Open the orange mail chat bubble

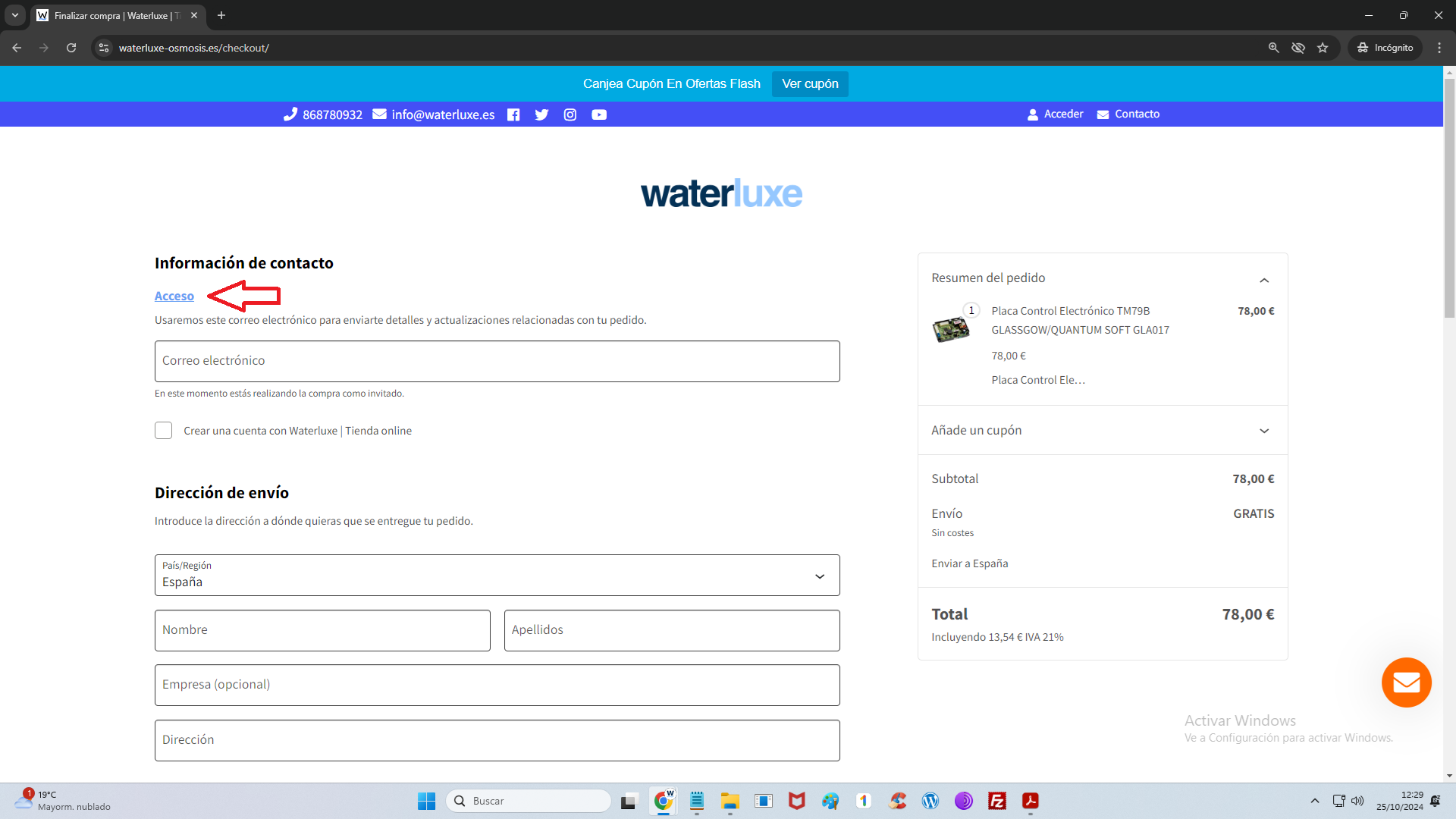pos(1406,682)
